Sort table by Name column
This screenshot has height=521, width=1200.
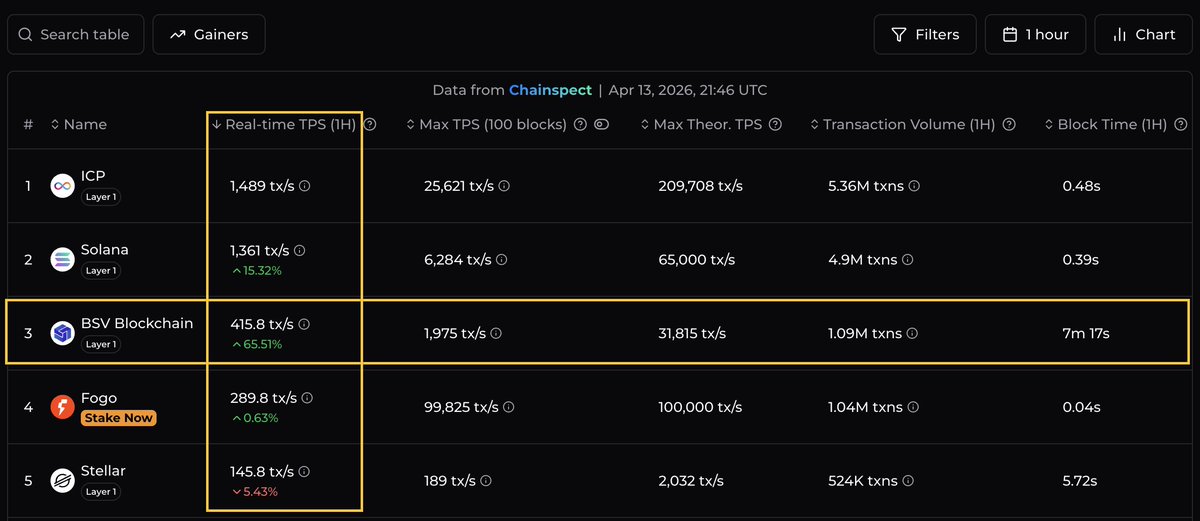pos(79,125)
